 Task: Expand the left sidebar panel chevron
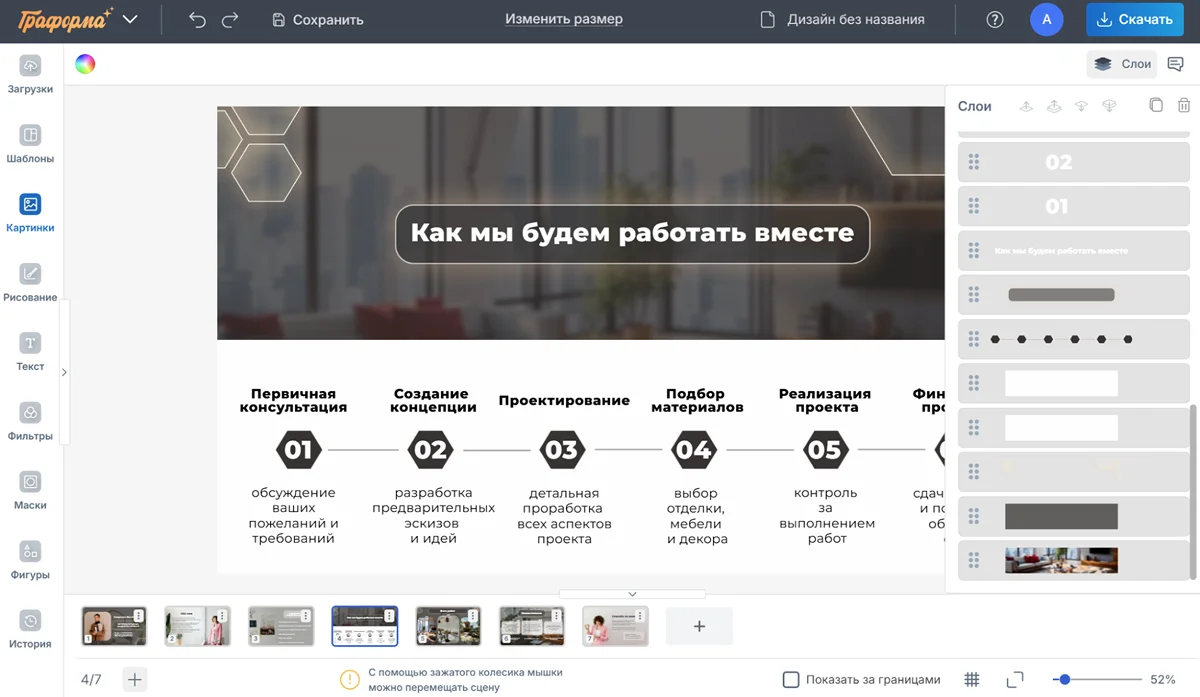64,372
